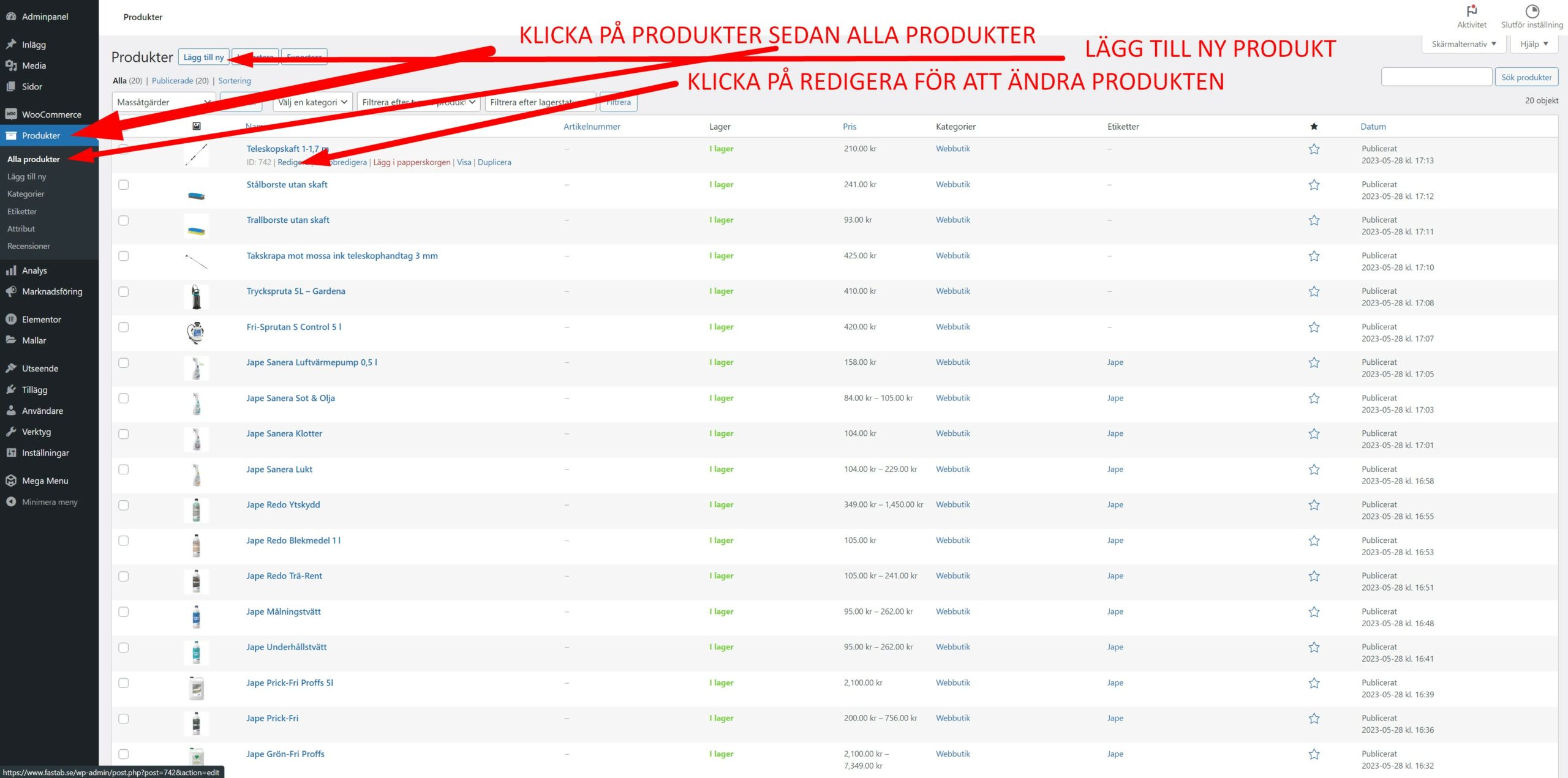Image resolution: width=1568 pixels, height=778 pixels.
Task: Click the Mega Menu icon
Action: [x=11, y=481]
